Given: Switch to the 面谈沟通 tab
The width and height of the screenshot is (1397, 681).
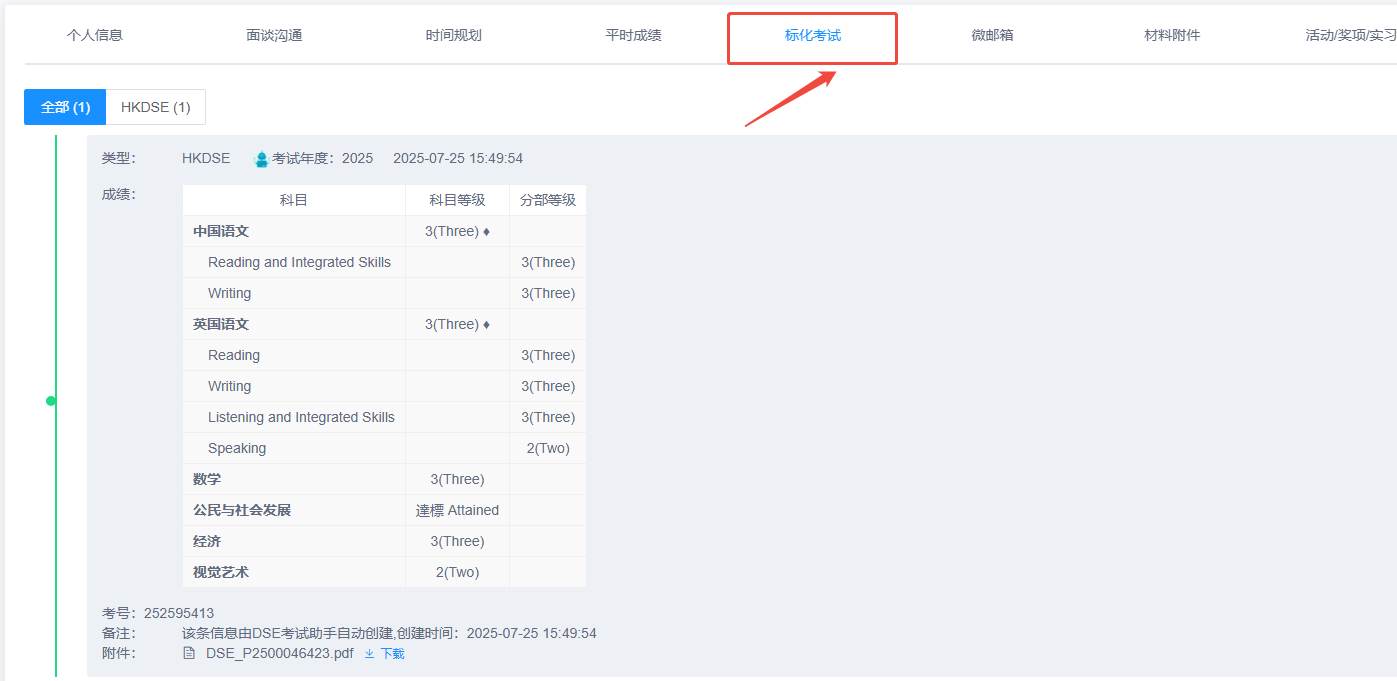Looking at the screenshot, I should pyautogui.click(x=274, y=36).
